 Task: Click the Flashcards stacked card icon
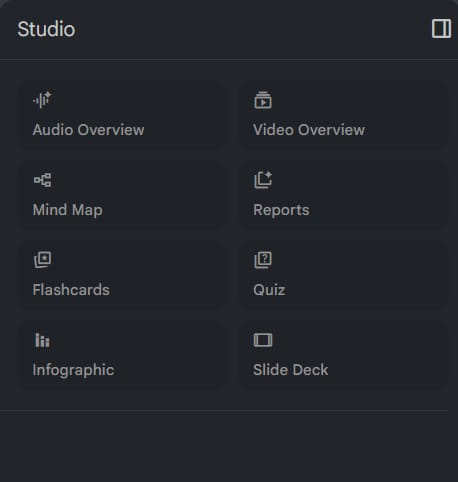click(43, 260)
